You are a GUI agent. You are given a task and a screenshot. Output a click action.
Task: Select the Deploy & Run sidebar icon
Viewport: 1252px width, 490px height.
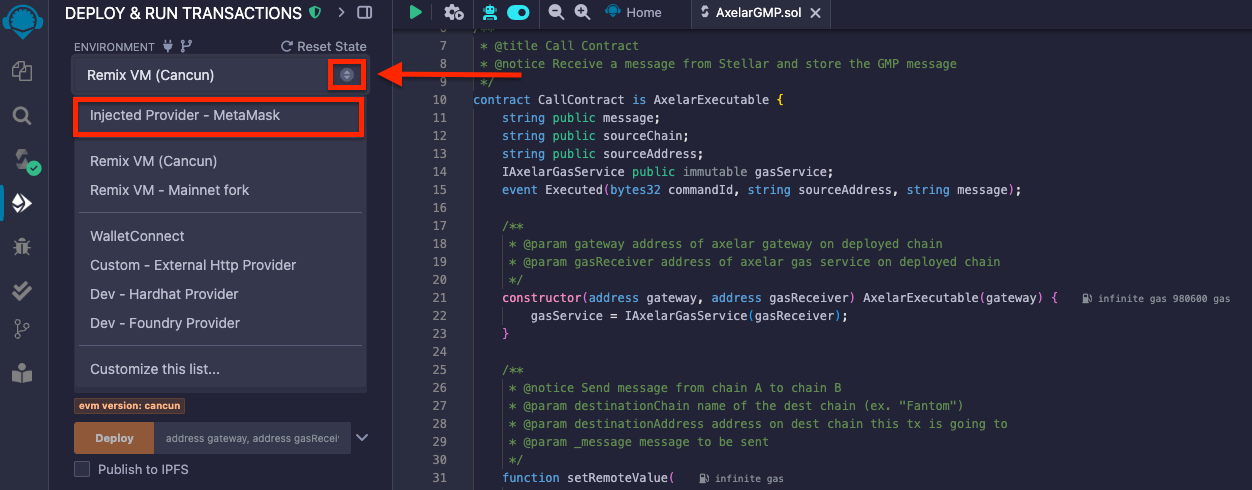click(22, 204)
